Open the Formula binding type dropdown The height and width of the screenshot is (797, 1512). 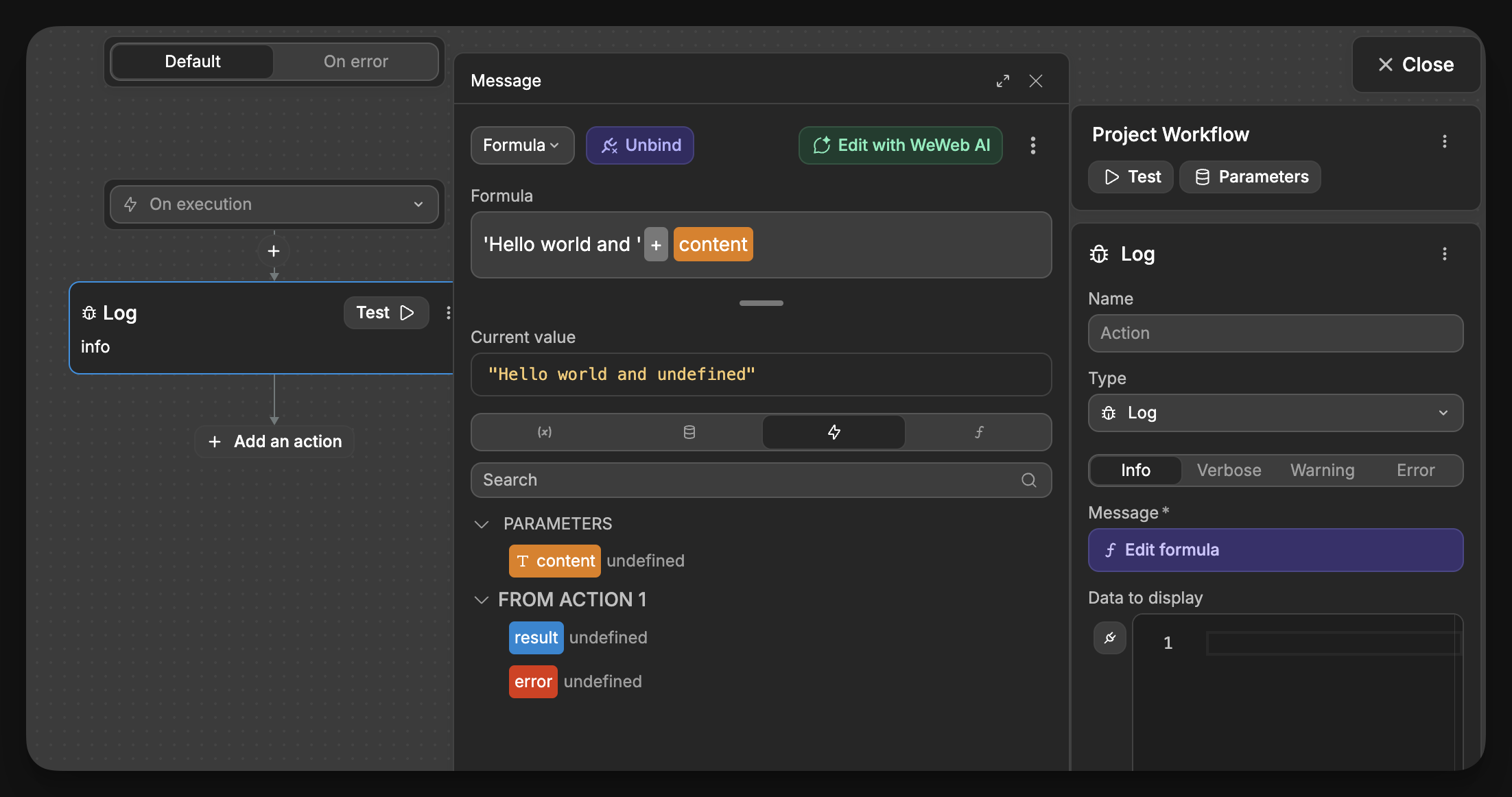[522, 145]
